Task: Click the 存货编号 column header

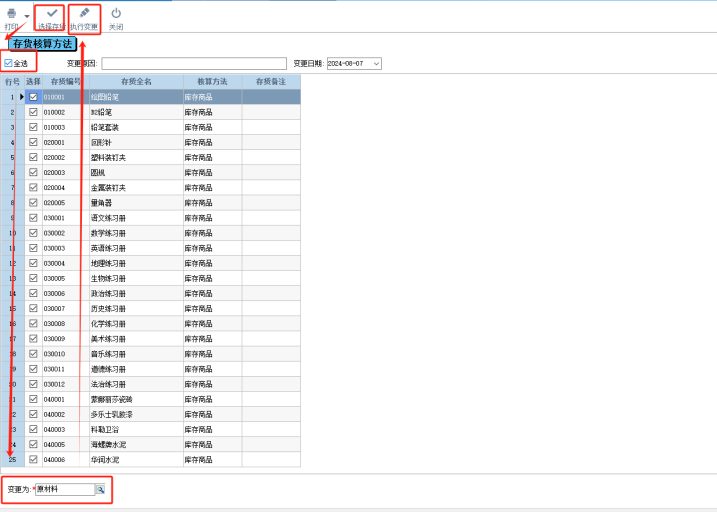Action: 66,82
